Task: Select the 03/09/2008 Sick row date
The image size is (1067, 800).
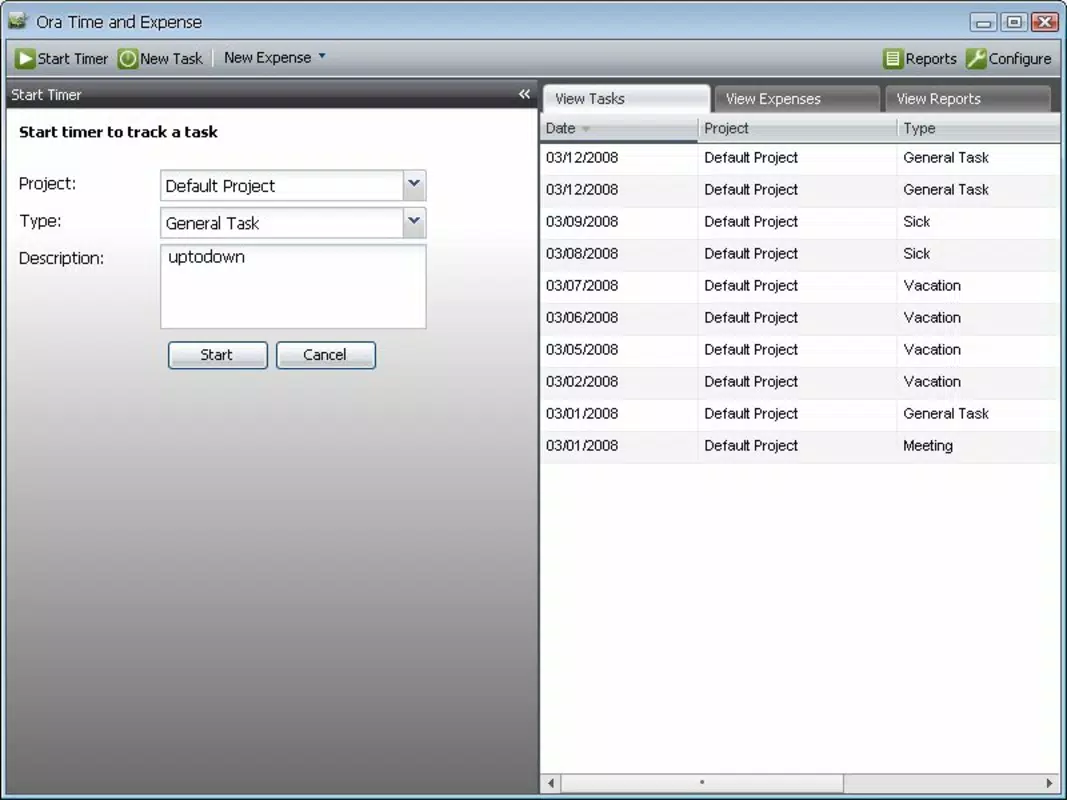Action: [582, 222]
